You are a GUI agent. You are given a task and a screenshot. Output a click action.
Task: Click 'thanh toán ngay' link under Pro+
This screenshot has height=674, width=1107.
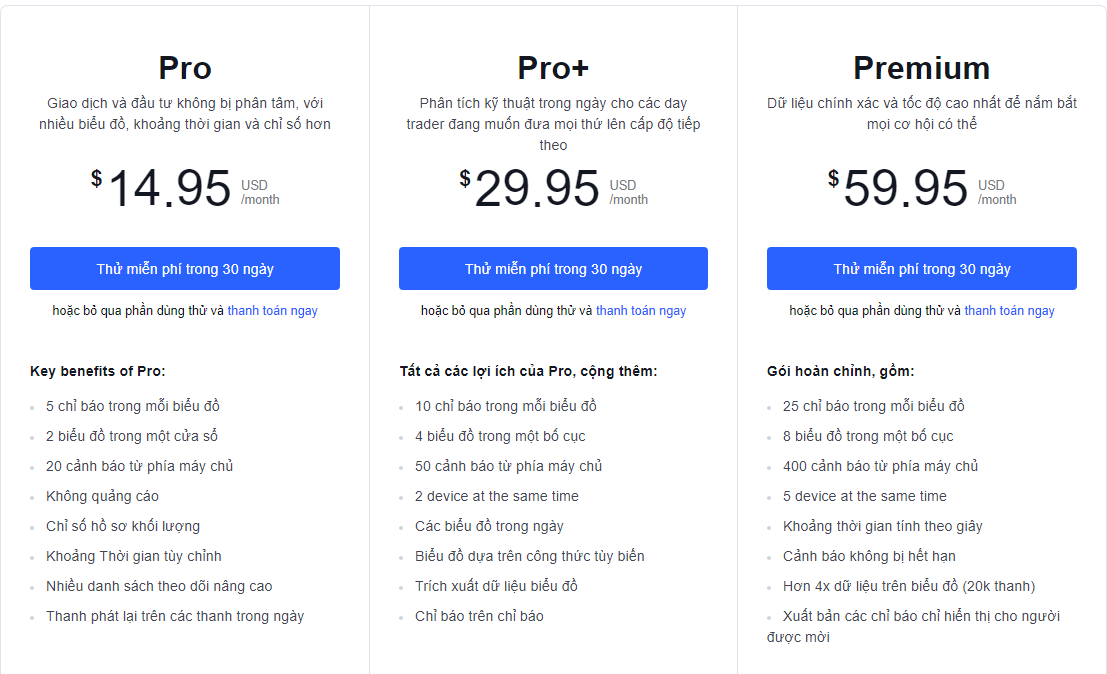tap(641, 311)
